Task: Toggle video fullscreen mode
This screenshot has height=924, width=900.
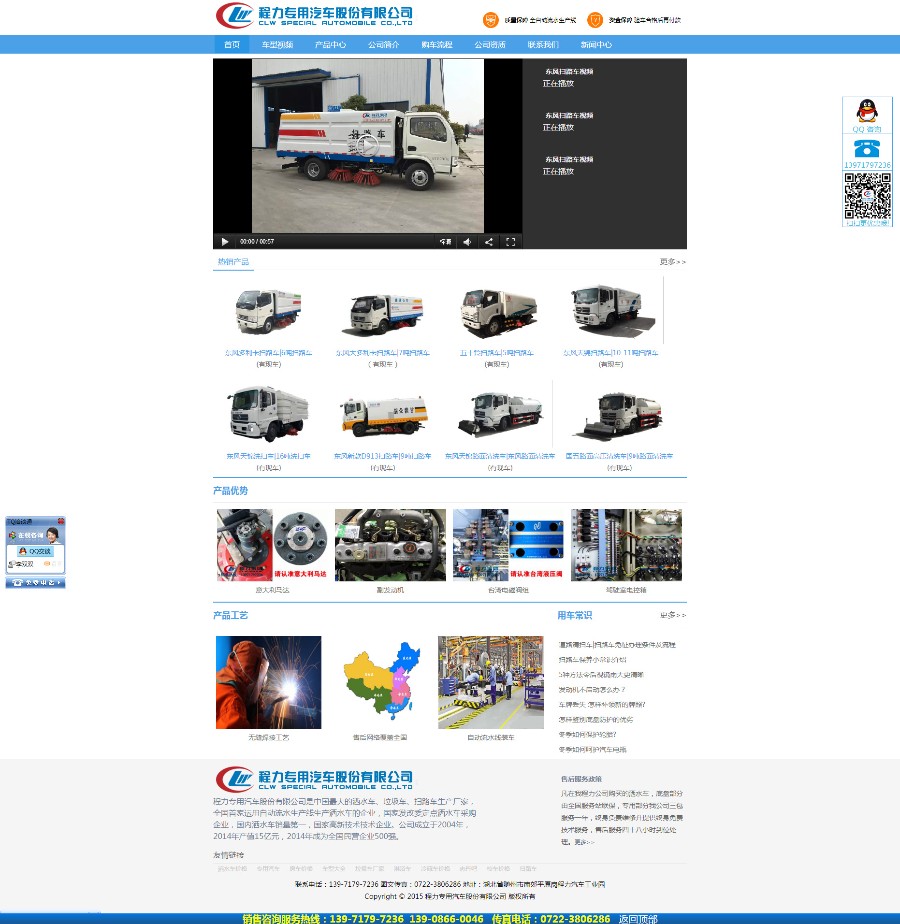Action: pyautogui.click(x=510, y=242)
